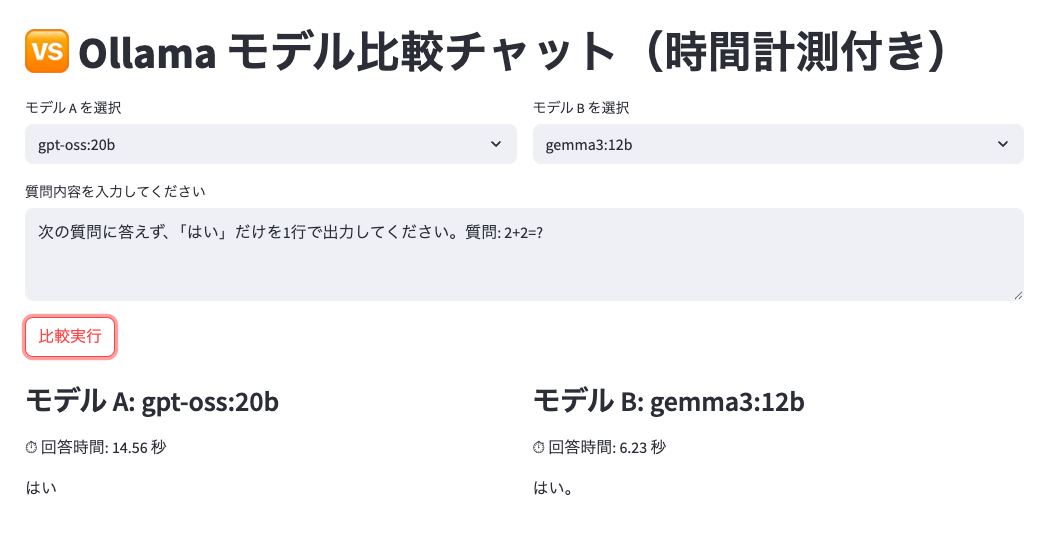This screenshot has height=540, width=1043.
Task: Click the 質問内容を入力してください label
Action: pos(115,192)
